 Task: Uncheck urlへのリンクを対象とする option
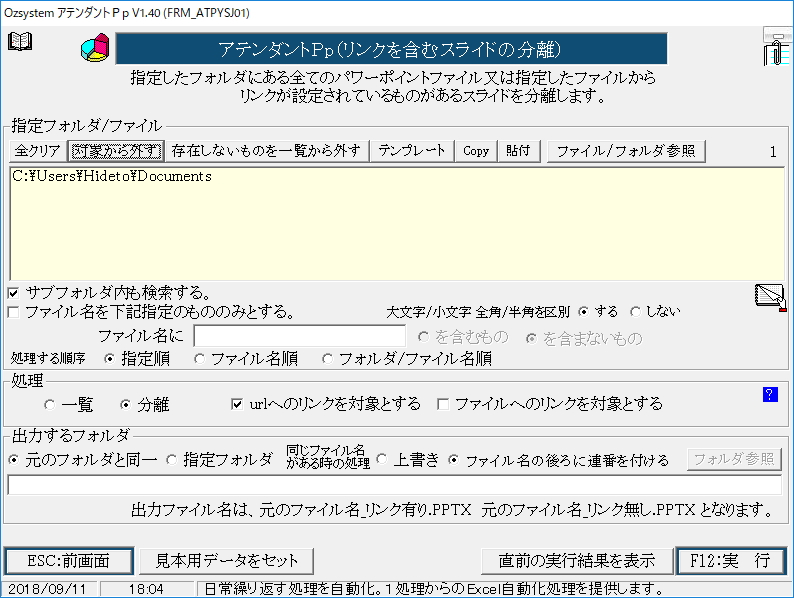pyautogui.click(x=237, y=404)
